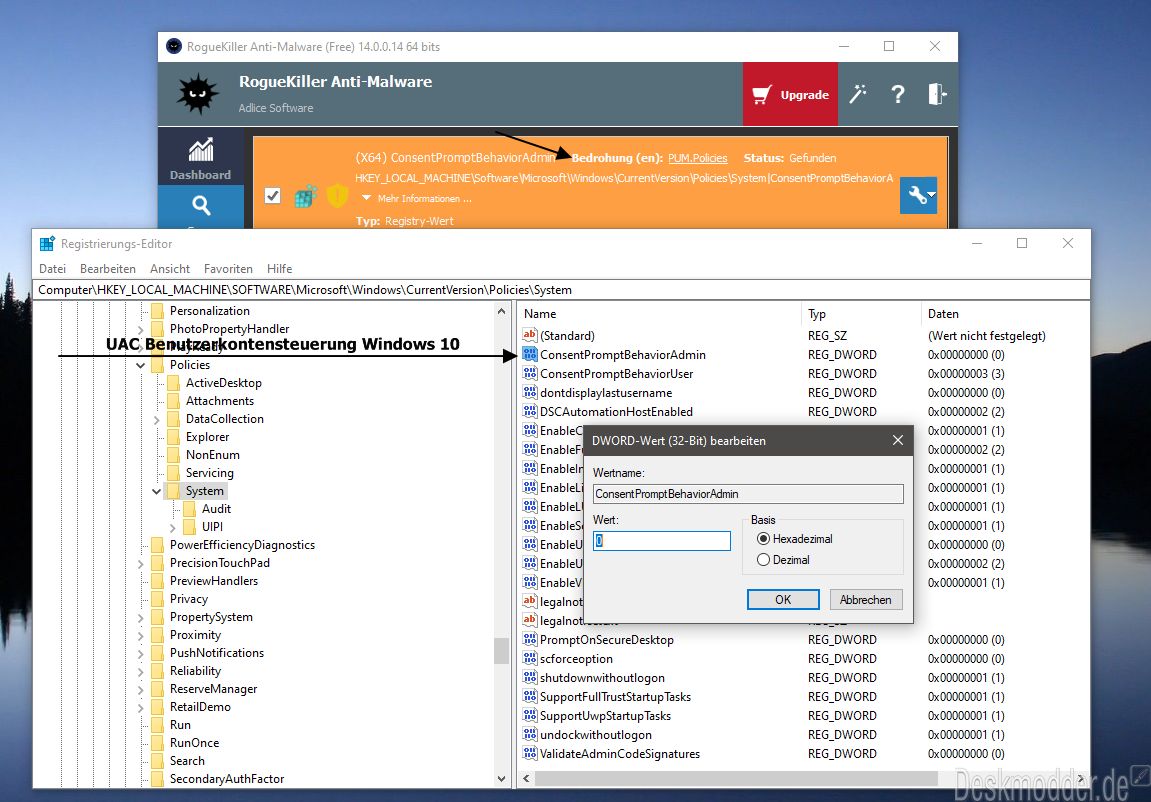Click OK in the DWORD dialog
Screen dimensions: 1151x802
point(783,599)
